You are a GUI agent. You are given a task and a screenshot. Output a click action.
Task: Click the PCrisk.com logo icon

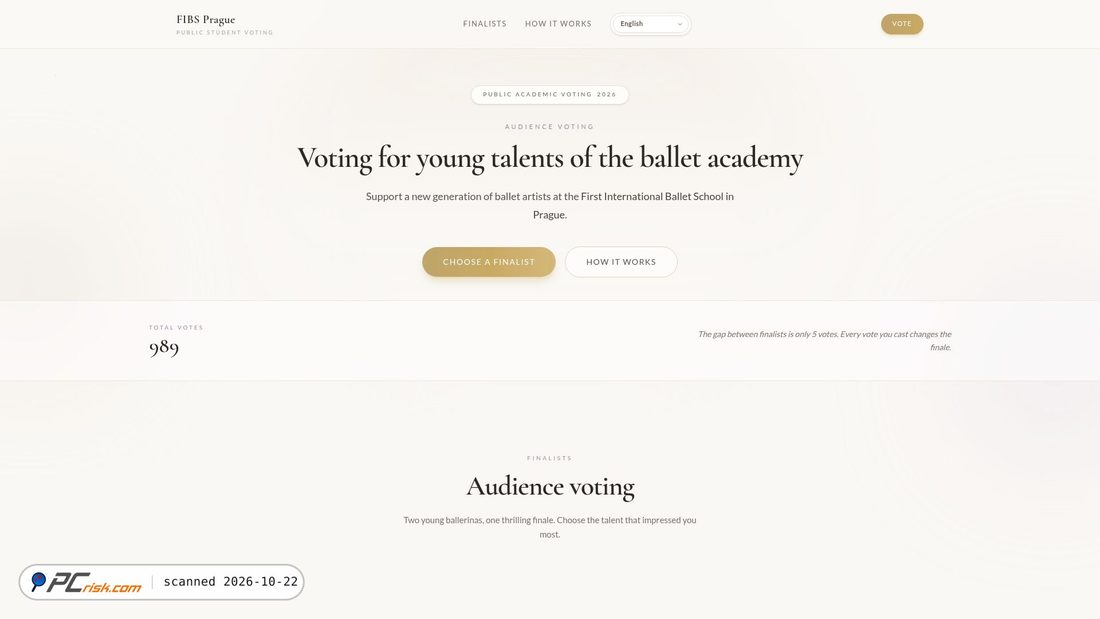pyautogui.click(x=39, y=581)
